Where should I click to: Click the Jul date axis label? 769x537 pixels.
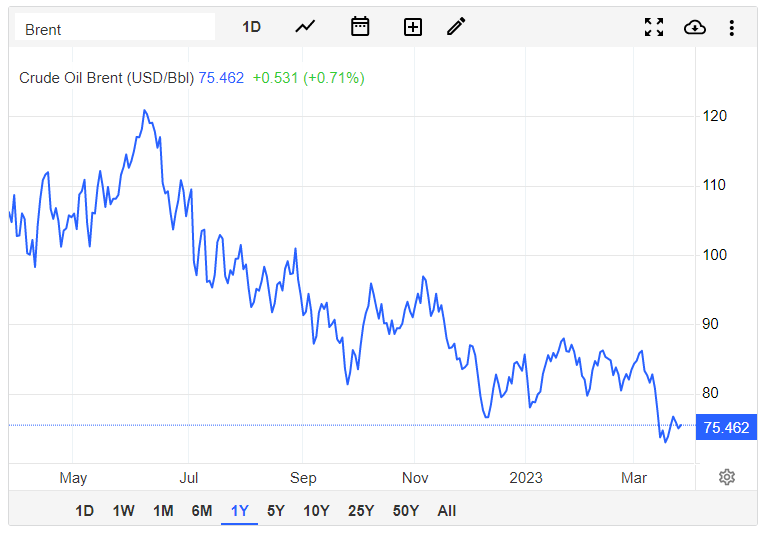point(189,478)
